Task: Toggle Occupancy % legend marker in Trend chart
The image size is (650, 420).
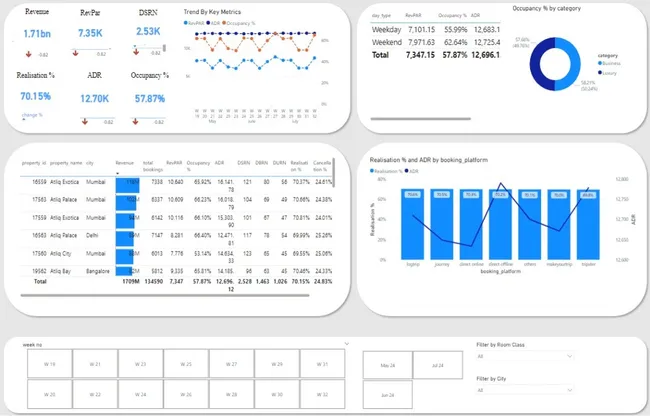Action: 224,23
